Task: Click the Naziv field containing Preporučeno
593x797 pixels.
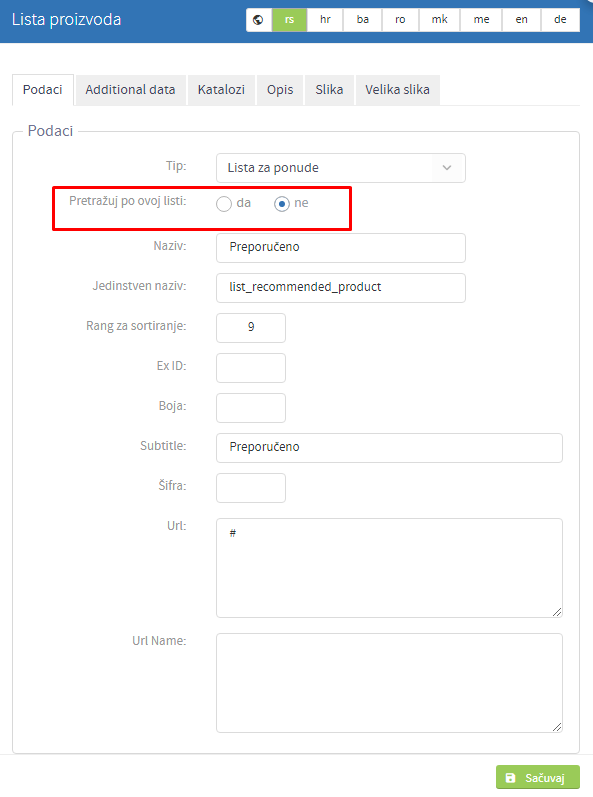Action: [340, 248]
